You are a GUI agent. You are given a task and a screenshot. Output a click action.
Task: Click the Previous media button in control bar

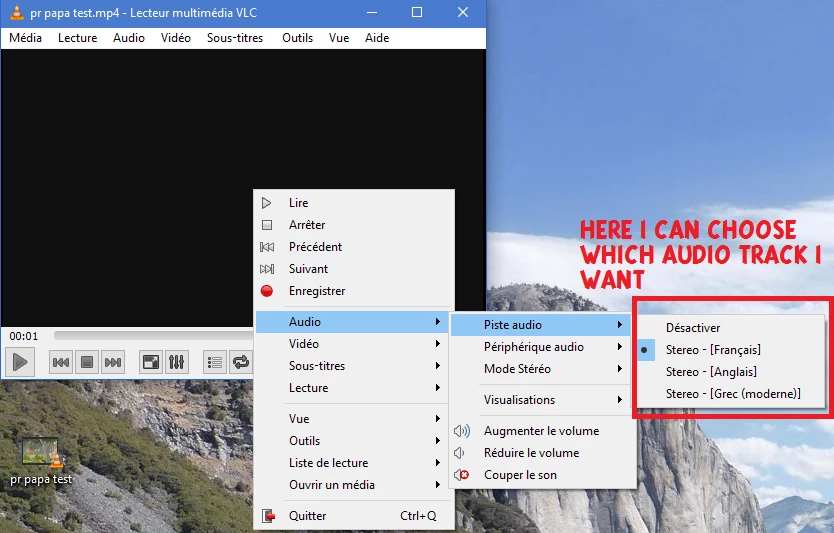pos(61,362)
